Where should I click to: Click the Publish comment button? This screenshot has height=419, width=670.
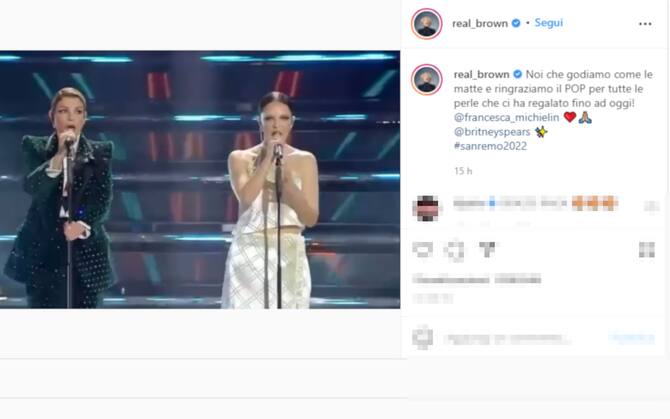[632, 338]
